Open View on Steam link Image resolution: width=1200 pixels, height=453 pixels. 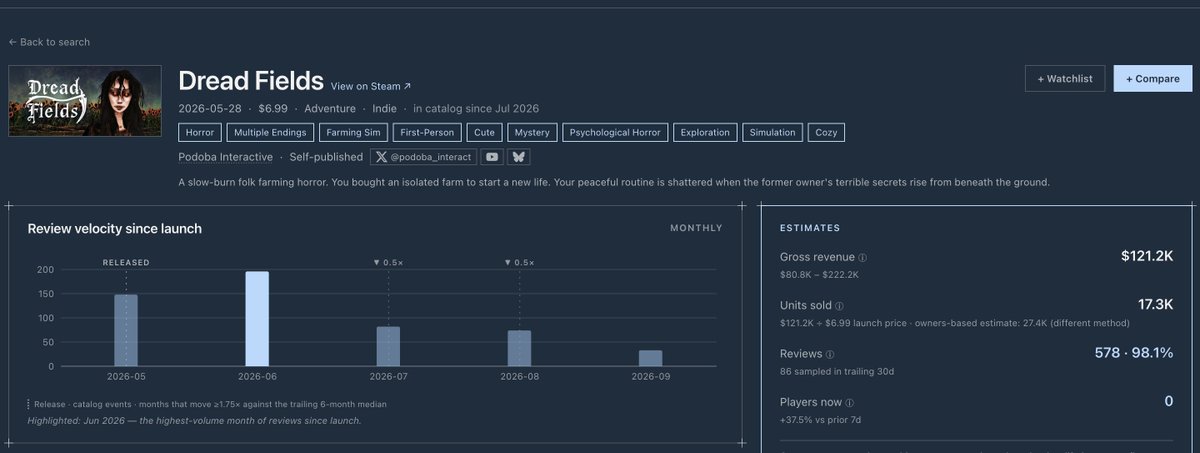tap(370, 87)
